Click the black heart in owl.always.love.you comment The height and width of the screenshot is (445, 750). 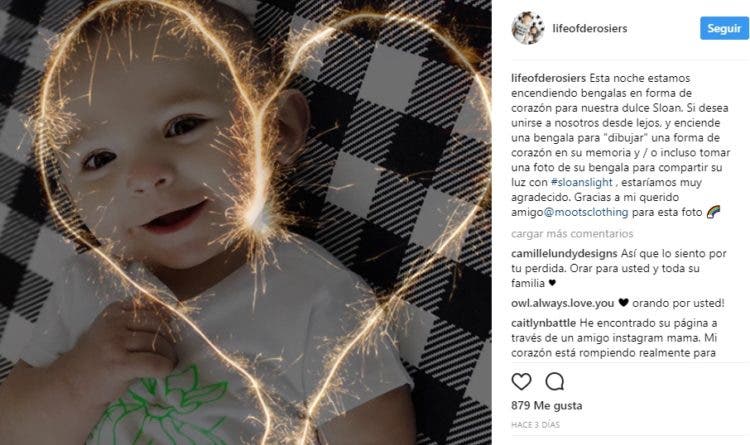[x=623, y=303]
